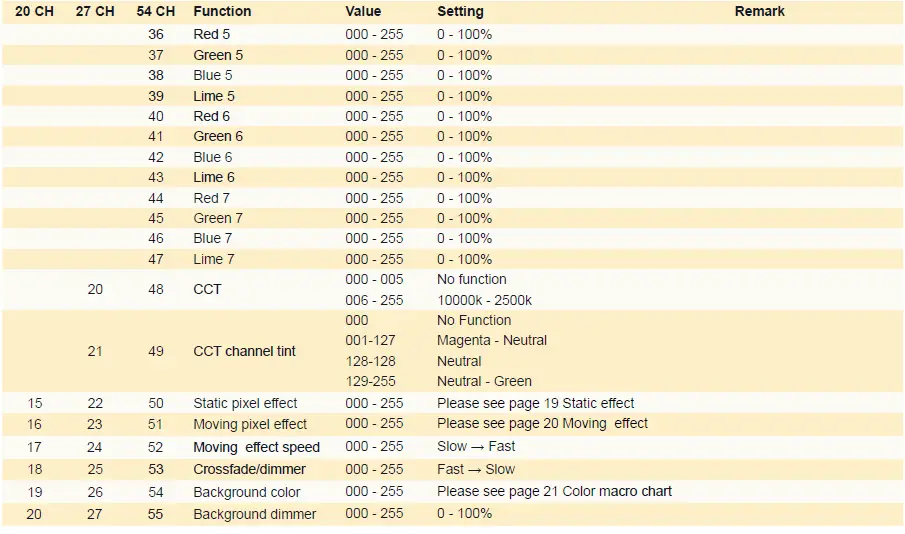Select the Remark column header

(x=759, y=11)
